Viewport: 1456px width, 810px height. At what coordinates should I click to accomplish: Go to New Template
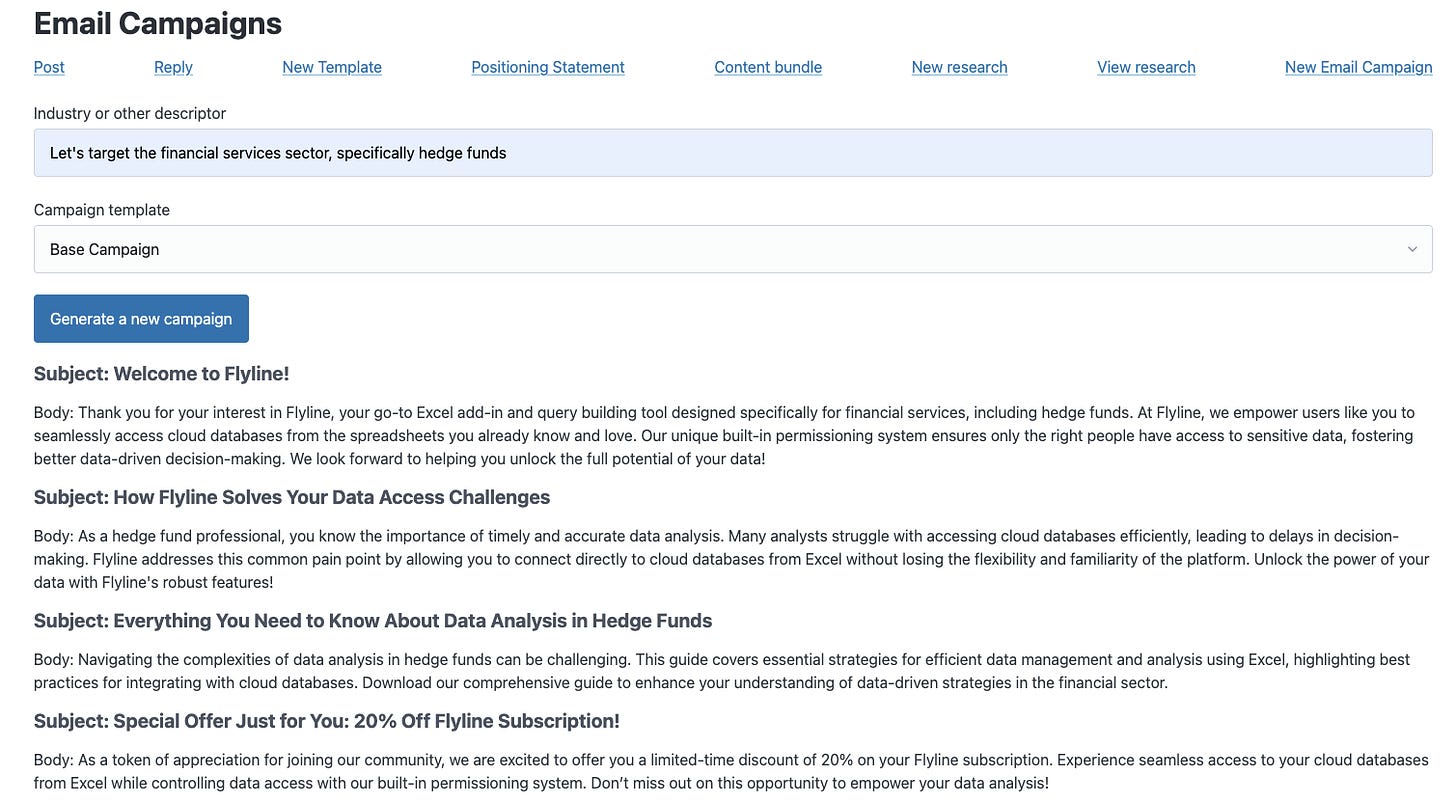[332, 67]
